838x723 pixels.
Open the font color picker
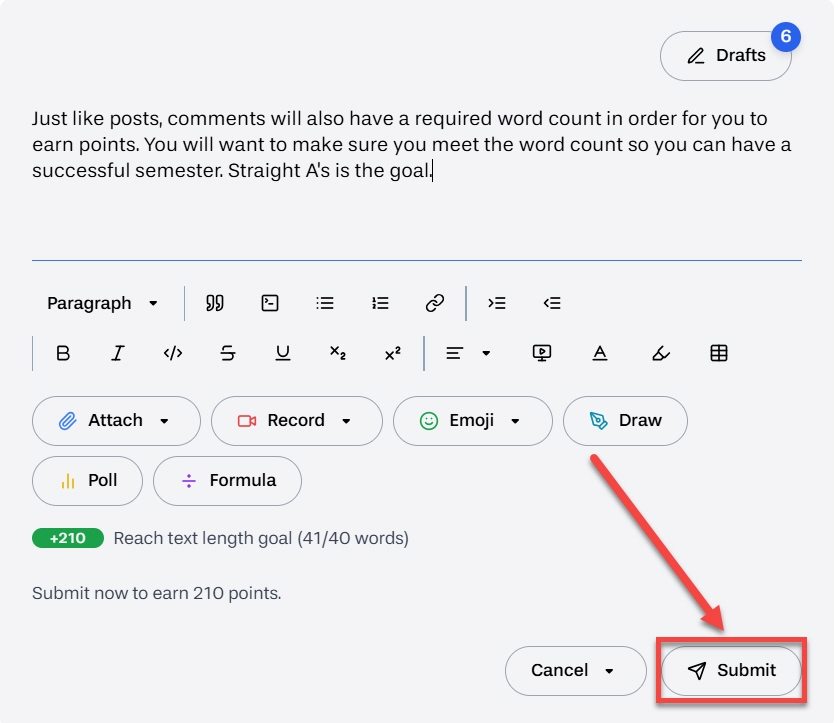[600, 353]
